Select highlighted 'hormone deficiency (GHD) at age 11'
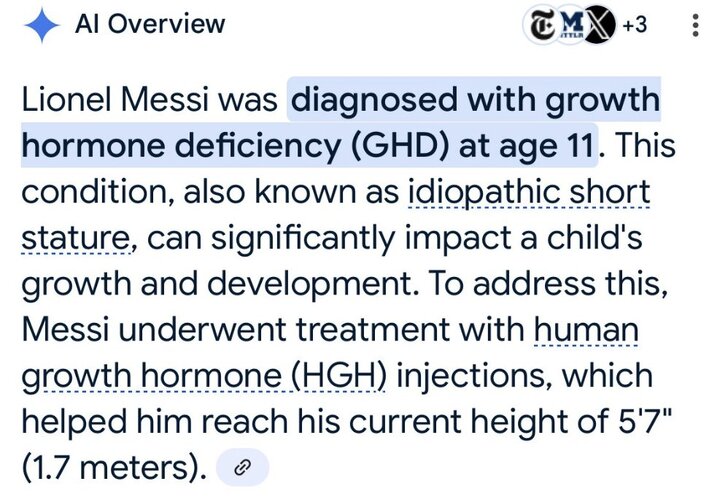The height and width of the screenshot is (500, 728). (x=309, y=145)
